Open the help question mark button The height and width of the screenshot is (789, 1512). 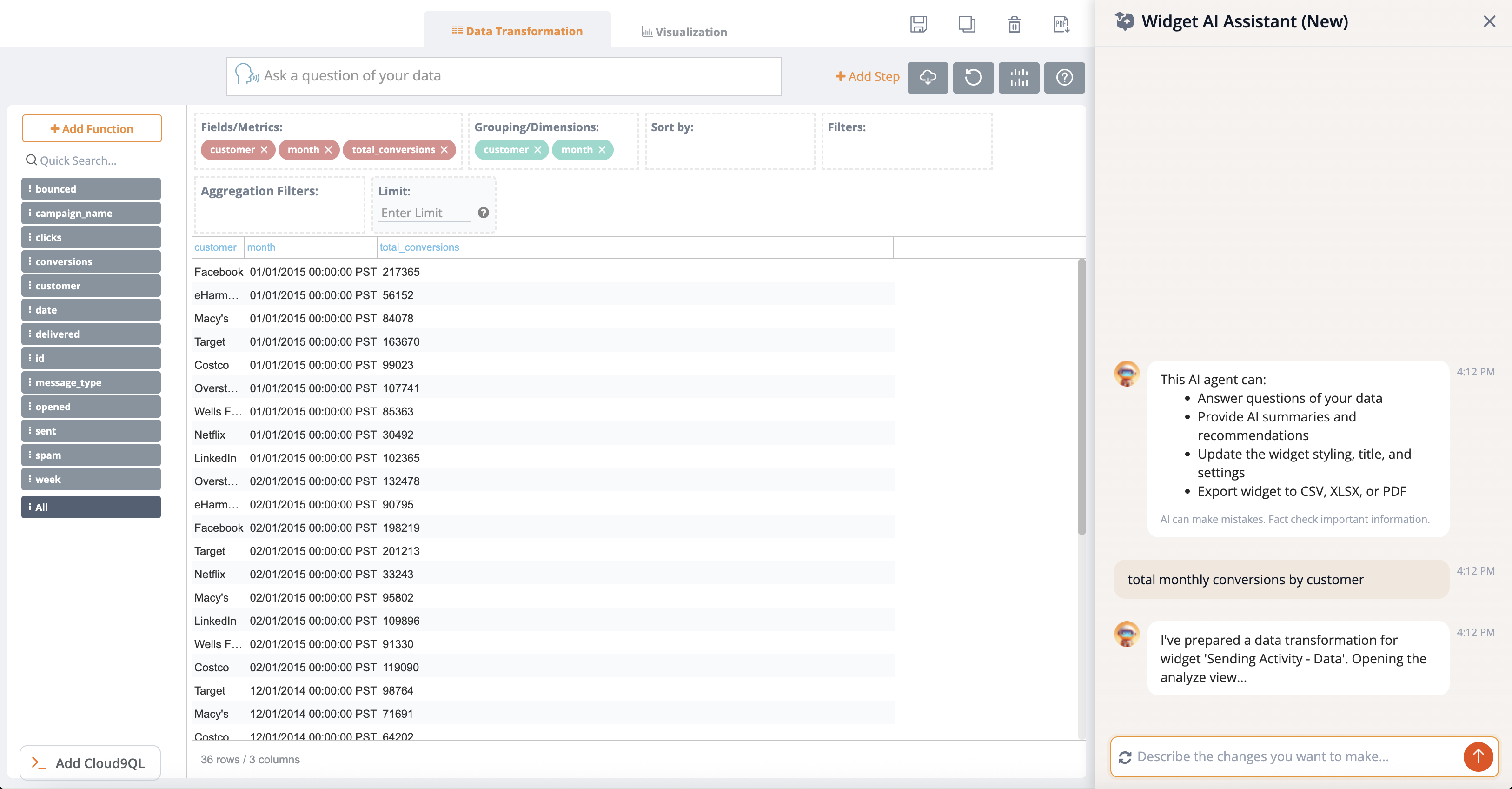point(1064,78)
